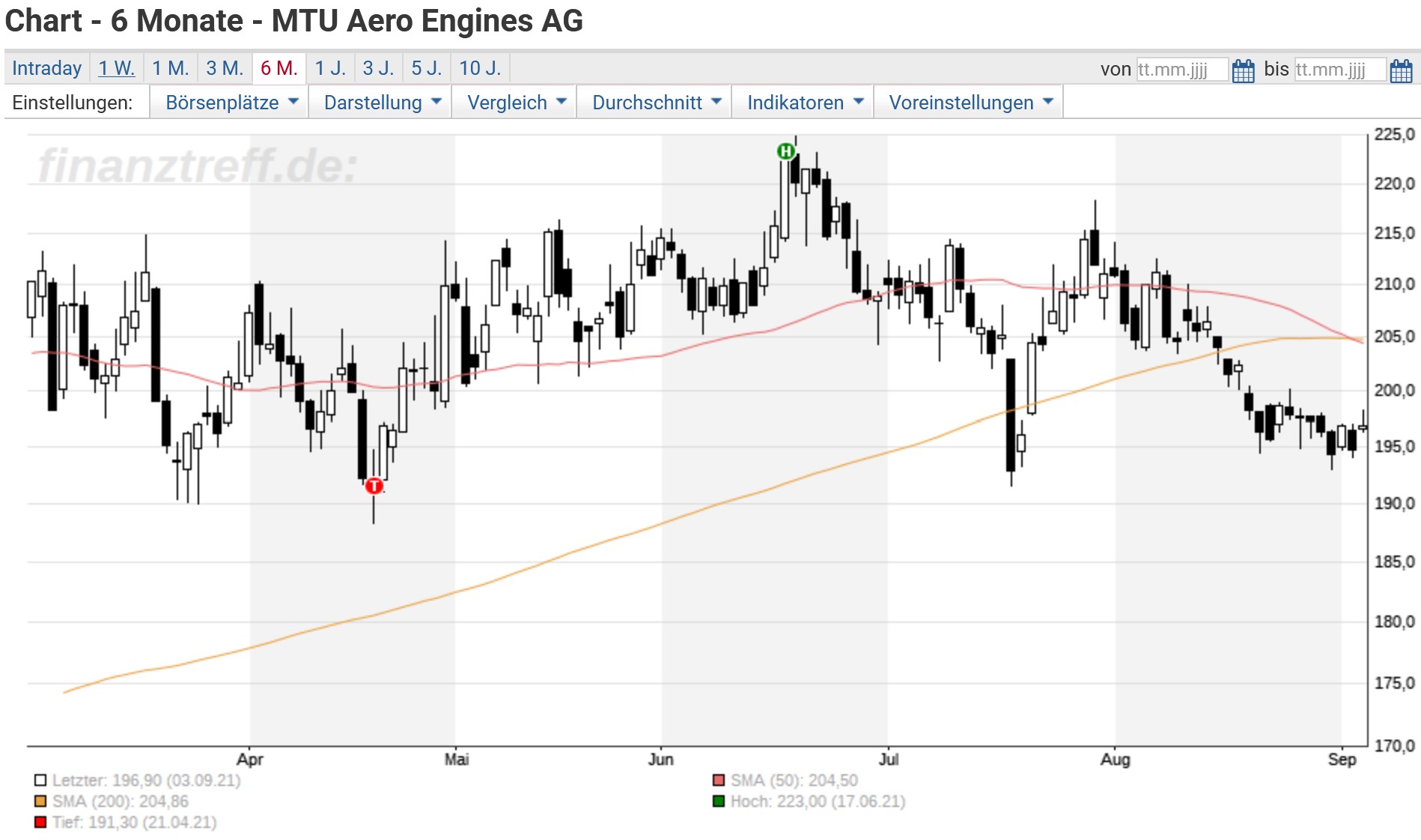The height and width of the screenshot is (840, 1421).
Task: Click the green Hoch legend swatch
Action: pyautogui.click(x=719, y=802)
